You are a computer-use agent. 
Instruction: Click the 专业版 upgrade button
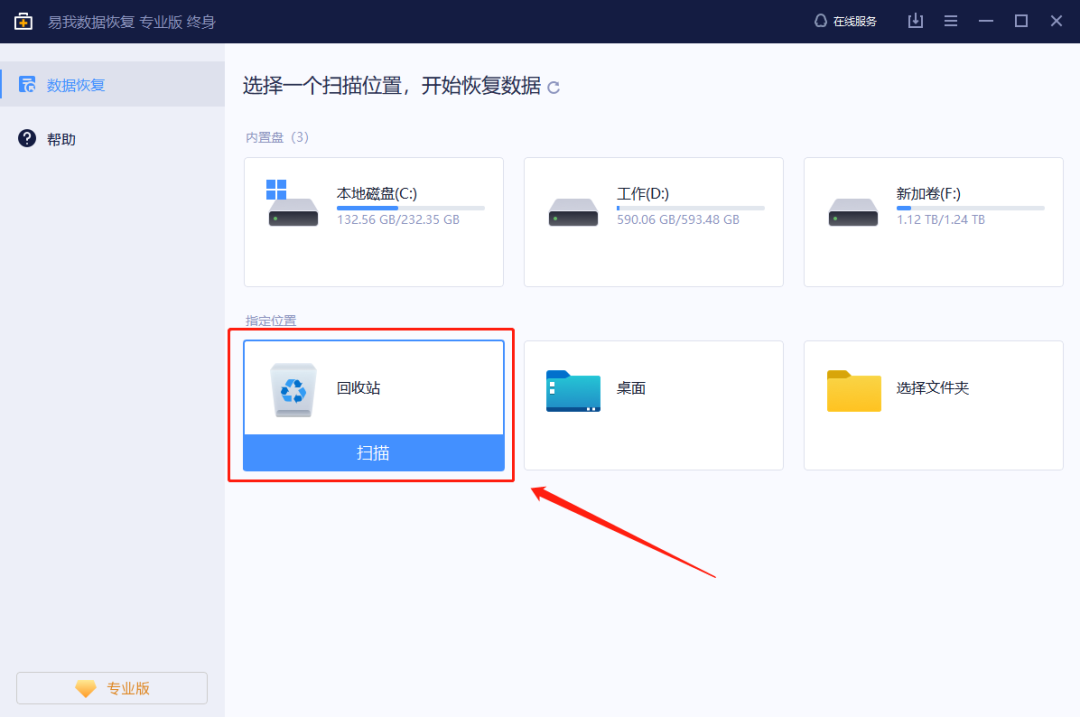click(112, 688)
